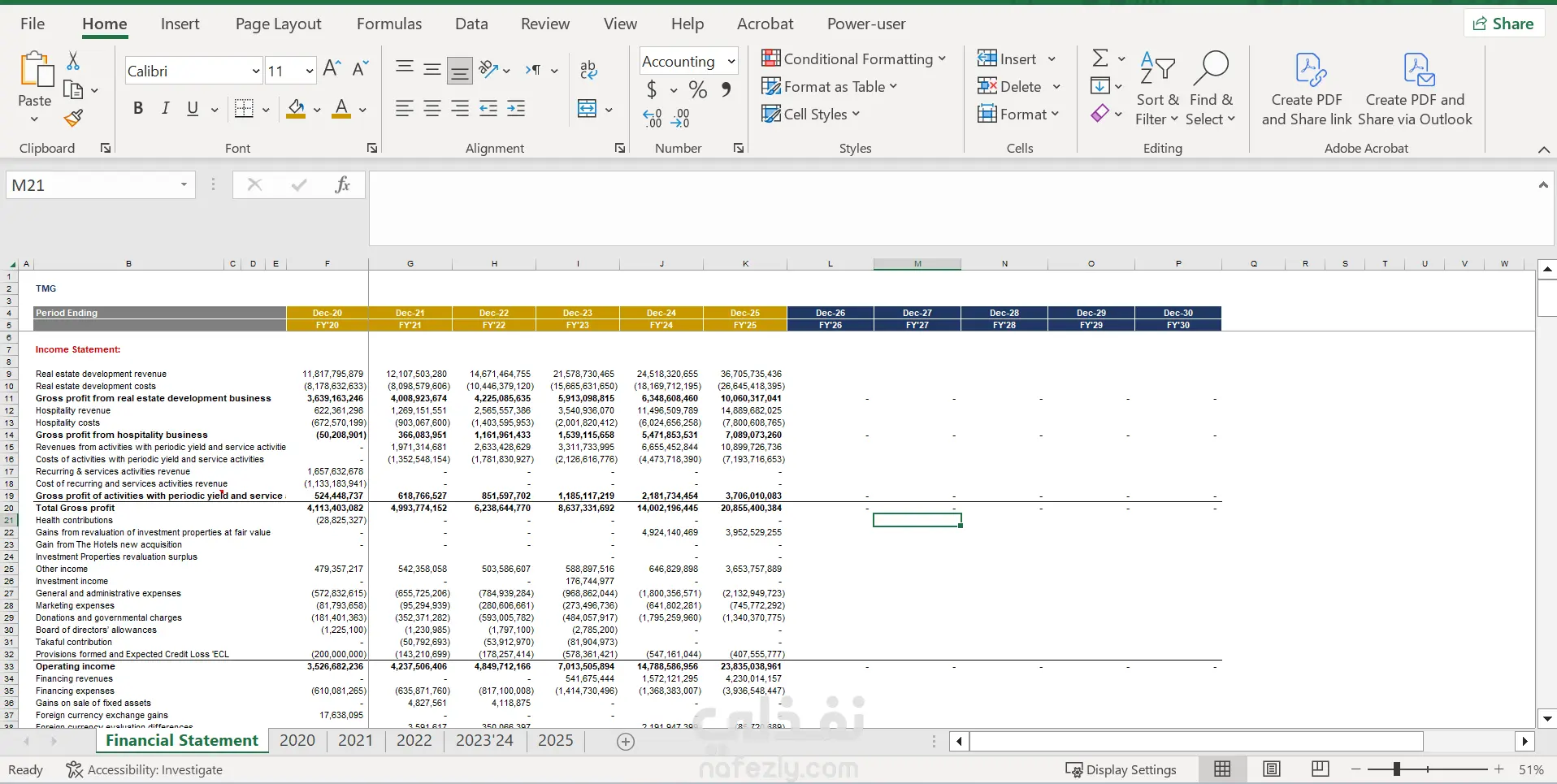The height and width of the screenshot is (784, 1557).
Task: Click Create PDF and Share link button
Action: pos(1307,89)
